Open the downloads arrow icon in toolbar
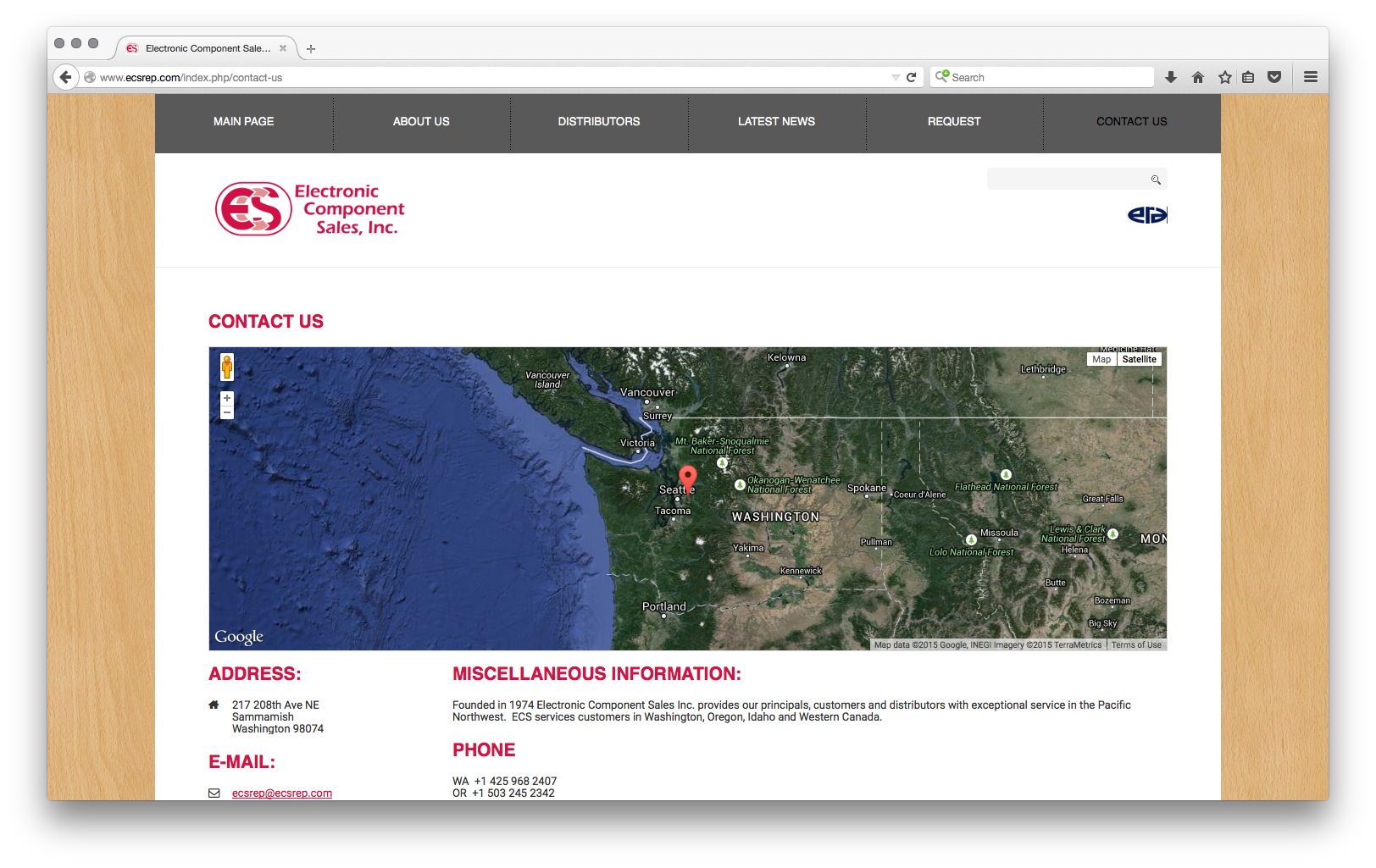 1171,77
